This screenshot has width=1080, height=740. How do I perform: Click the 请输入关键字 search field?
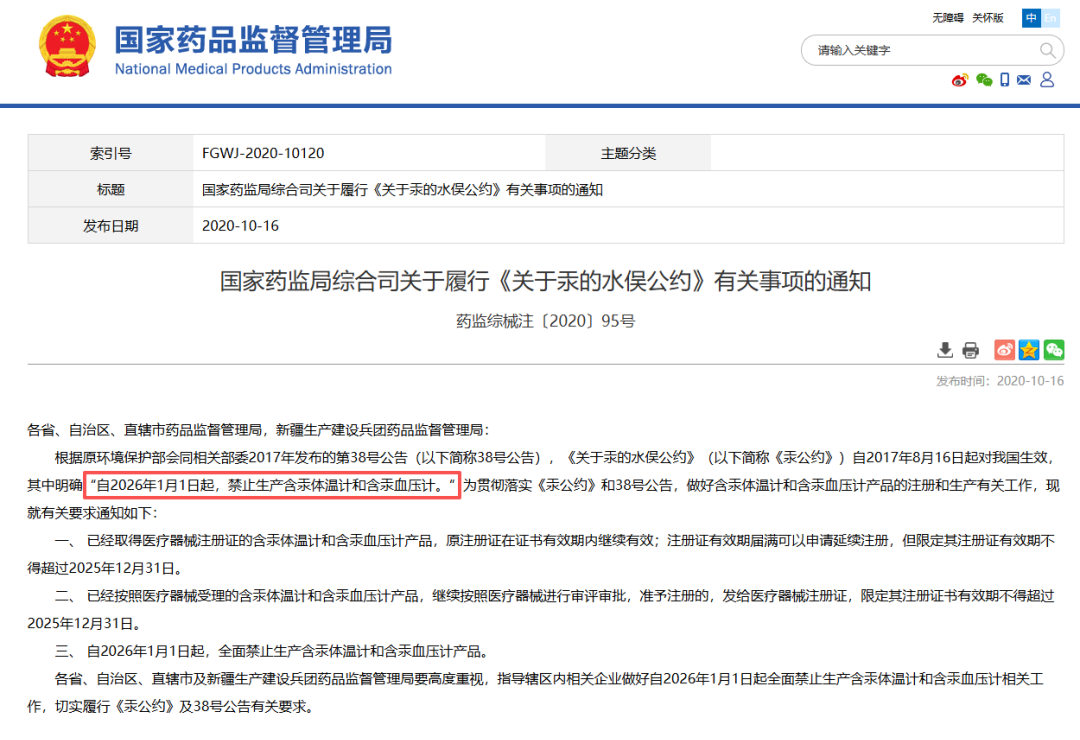[x=920, y=50]
